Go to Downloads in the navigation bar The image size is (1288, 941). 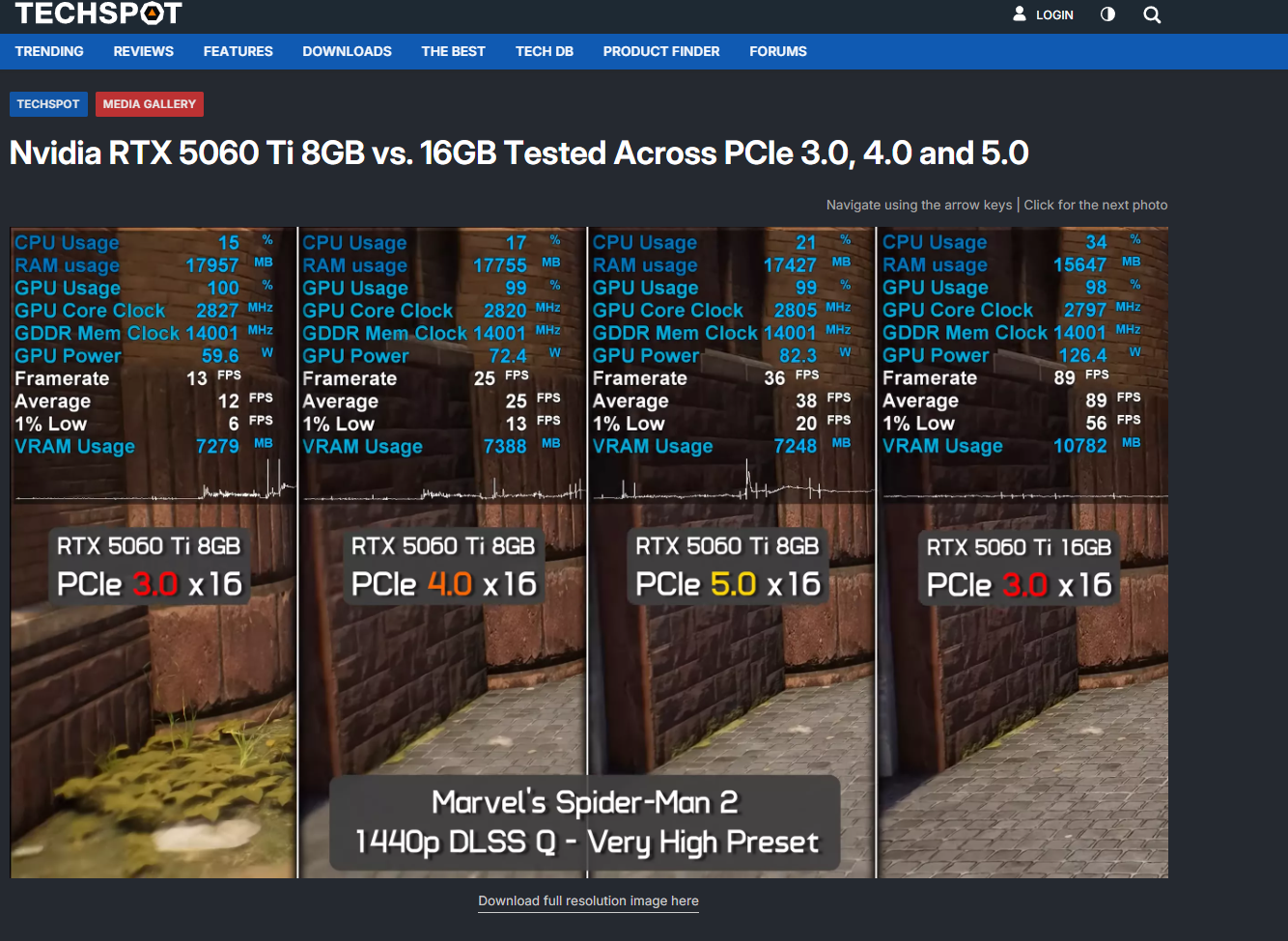tap(348, 51)
